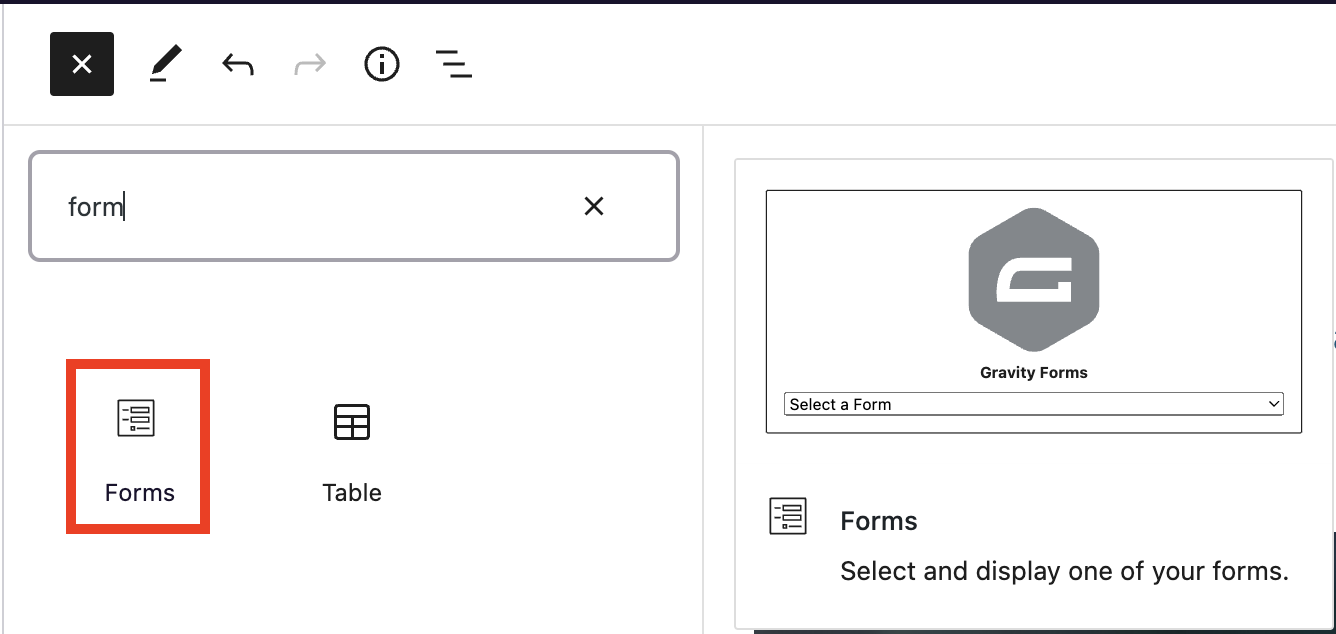Open the Tools pencil menu
Image resolution: width=1336 pixels, height=634 pixels.
point(165,65)
